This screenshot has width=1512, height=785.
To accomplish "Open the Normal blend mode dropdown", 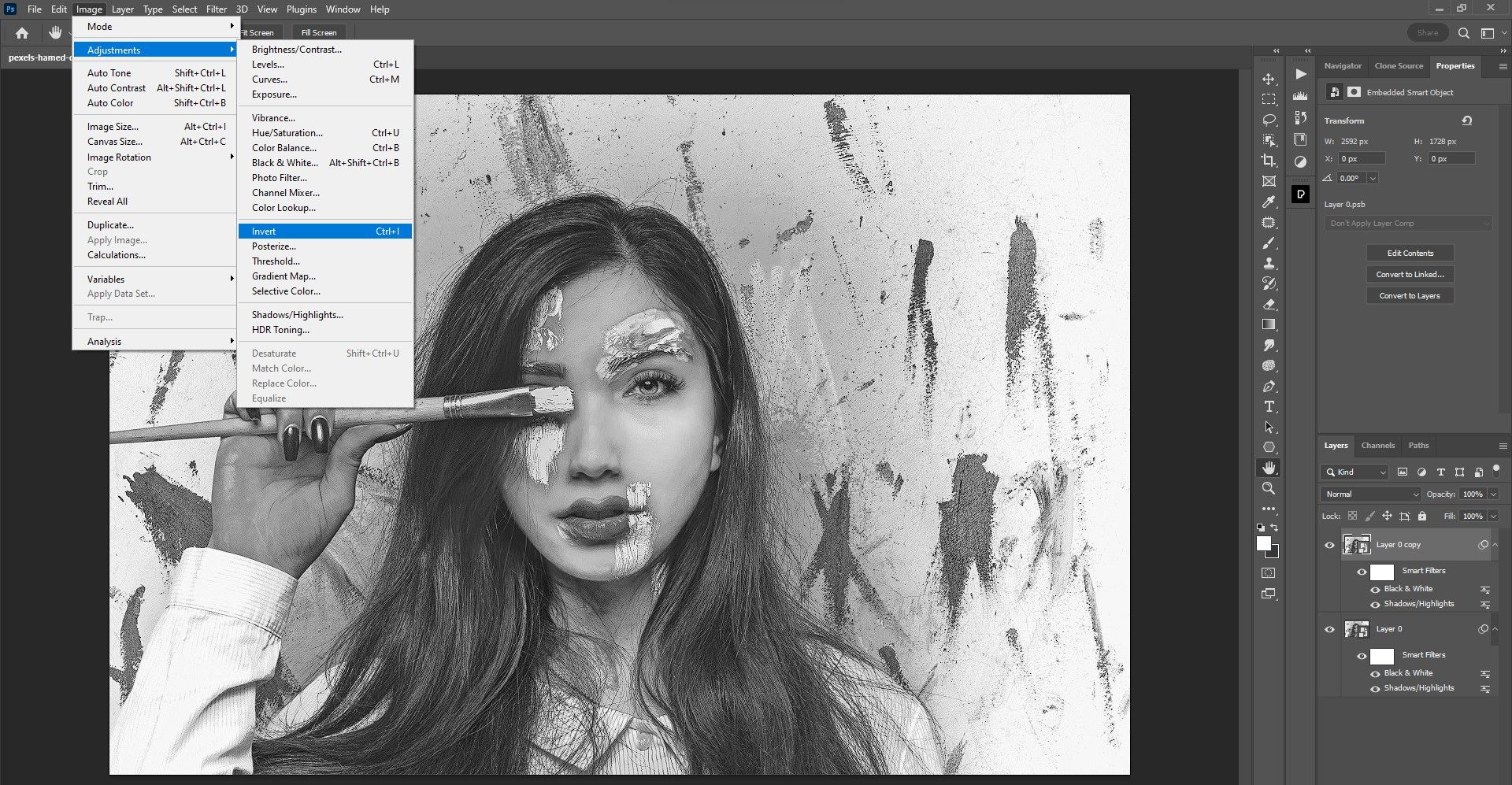I will tap(1370, 494).
